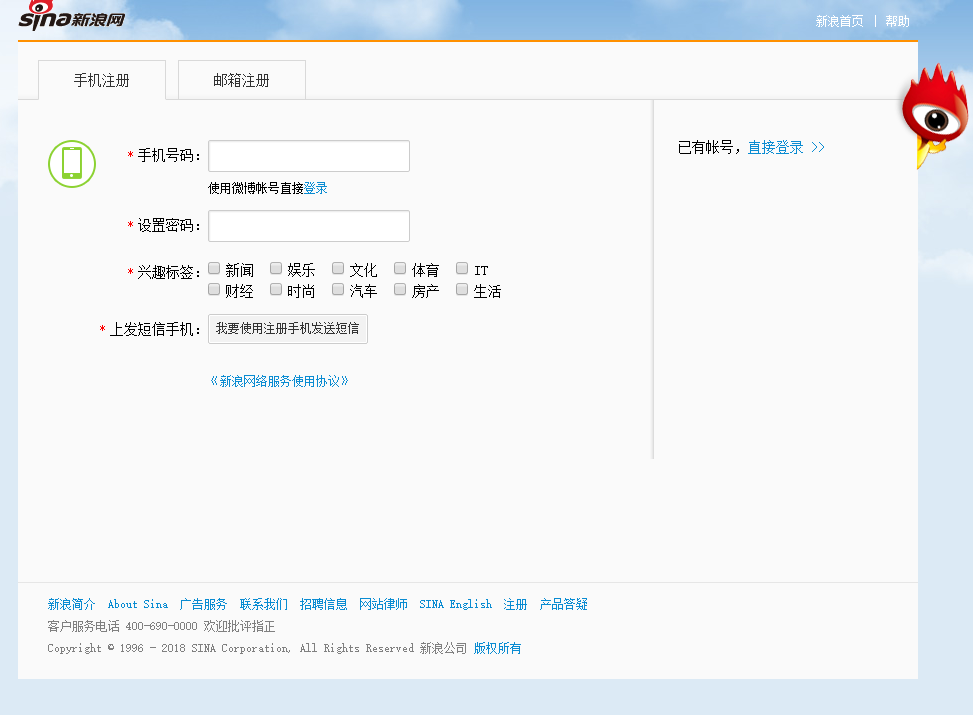Click the 登录 link under phone field
The height and width of the screenshot is (715, 973).
(x=316, y=188)
